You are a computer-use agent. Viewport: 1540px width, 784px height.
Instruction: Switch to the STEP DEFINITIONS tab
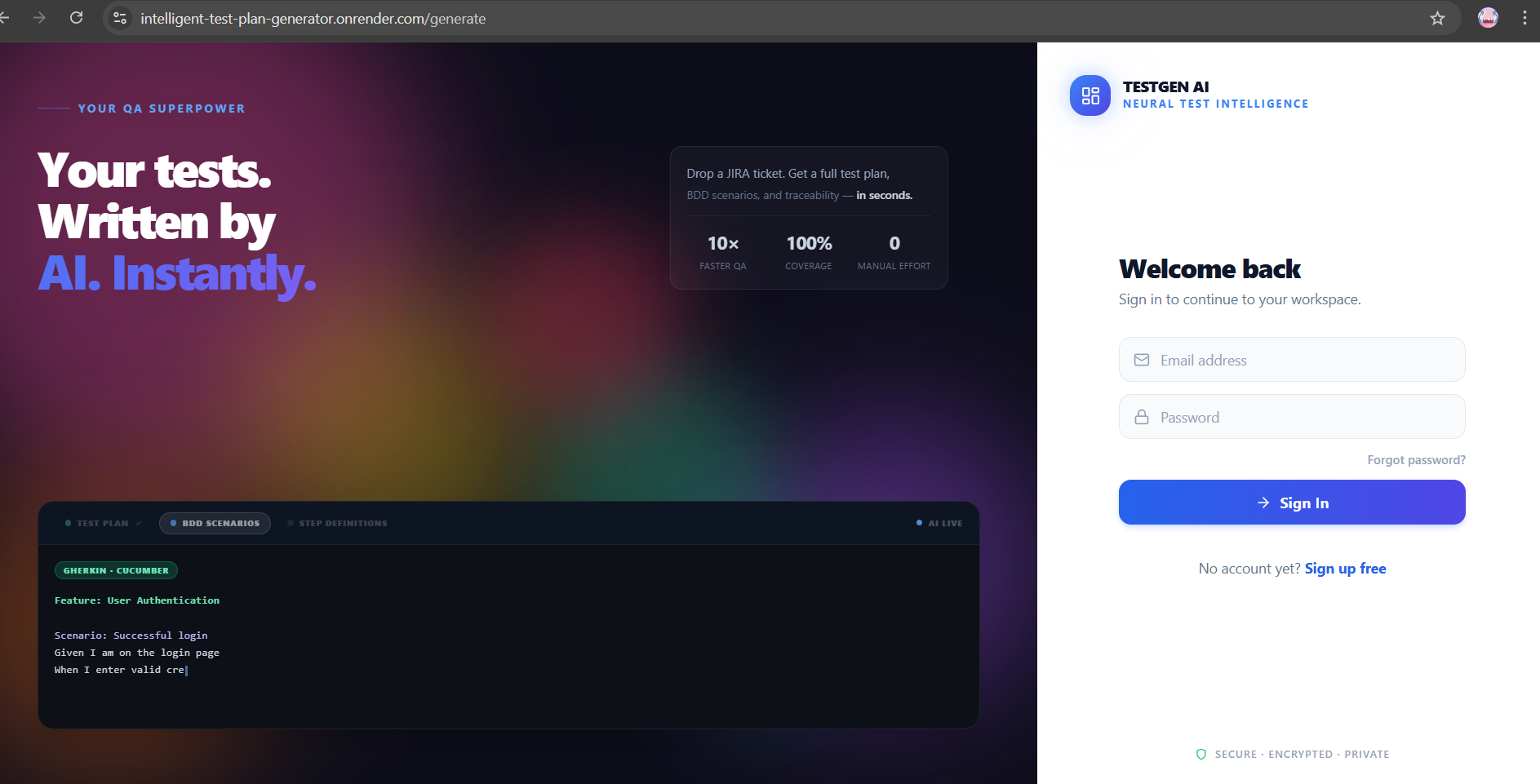pos(342,523)
